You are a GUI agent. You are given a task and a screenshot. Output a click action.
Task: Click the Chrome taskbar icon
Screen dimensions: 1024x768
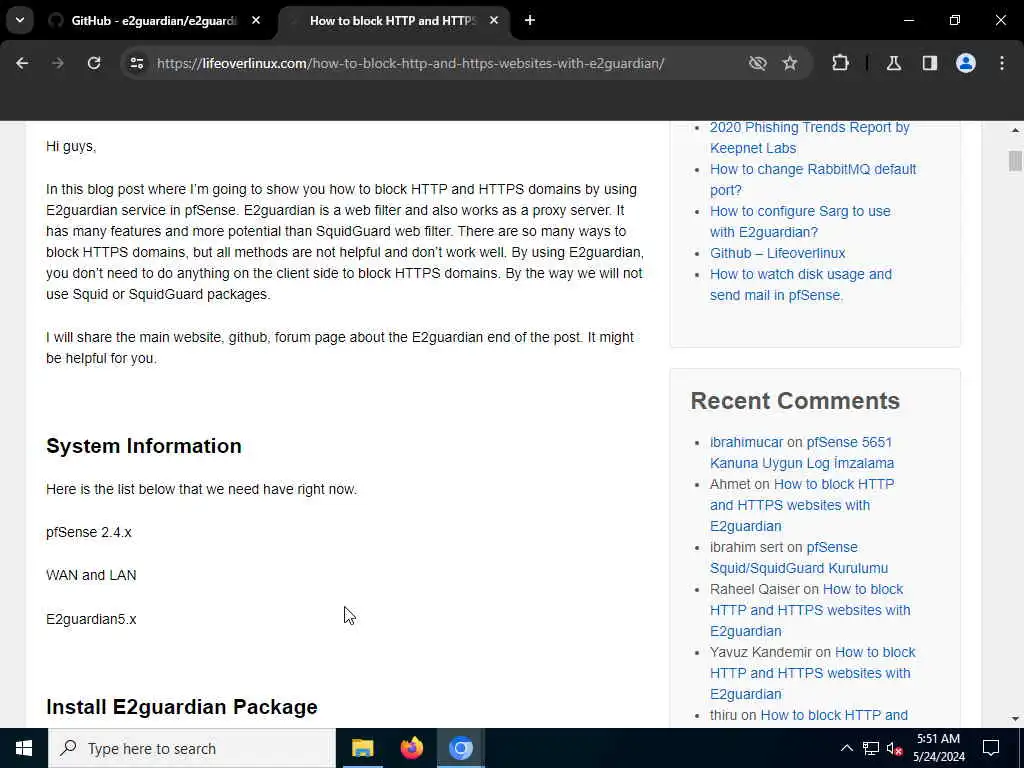[x=460, y=748]
